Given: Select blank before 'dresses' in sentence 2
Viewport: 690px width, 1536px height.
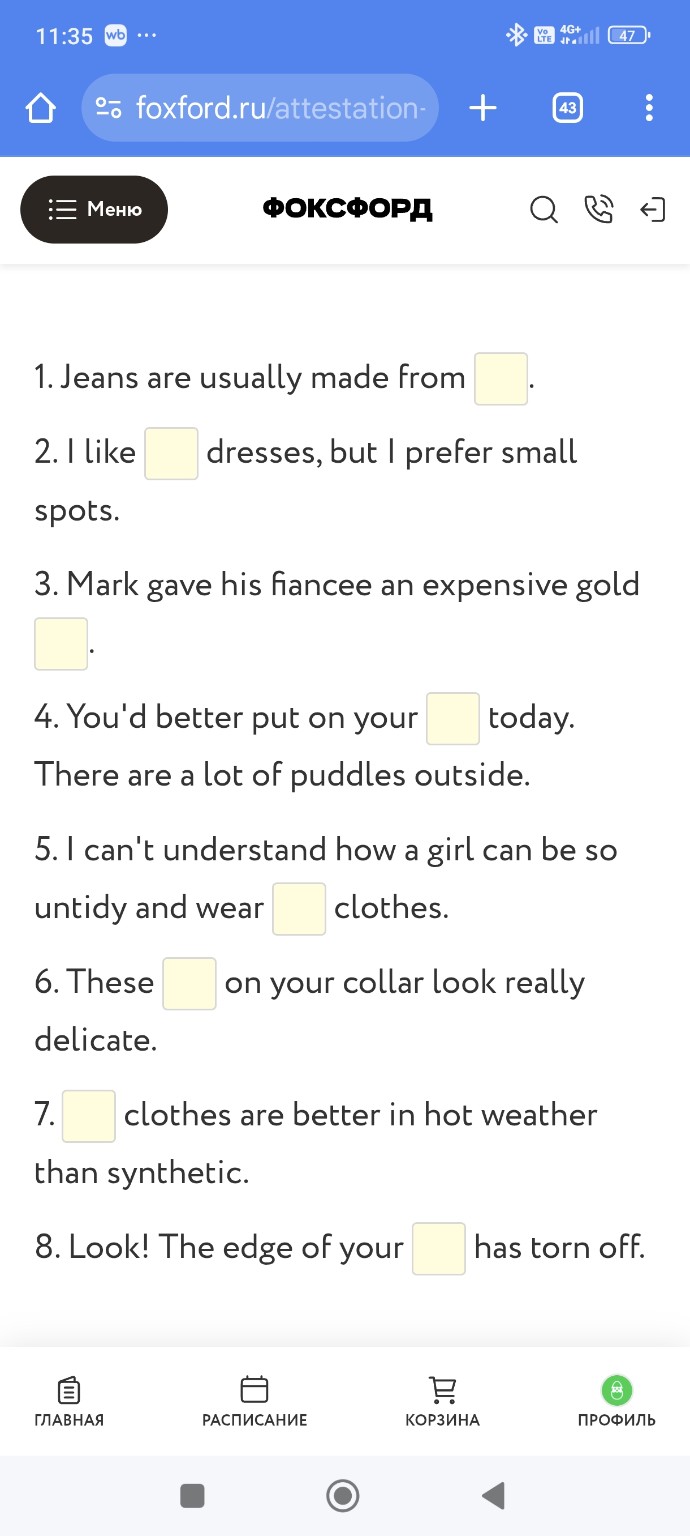Looking at the screenshot, I should [171, 453].
